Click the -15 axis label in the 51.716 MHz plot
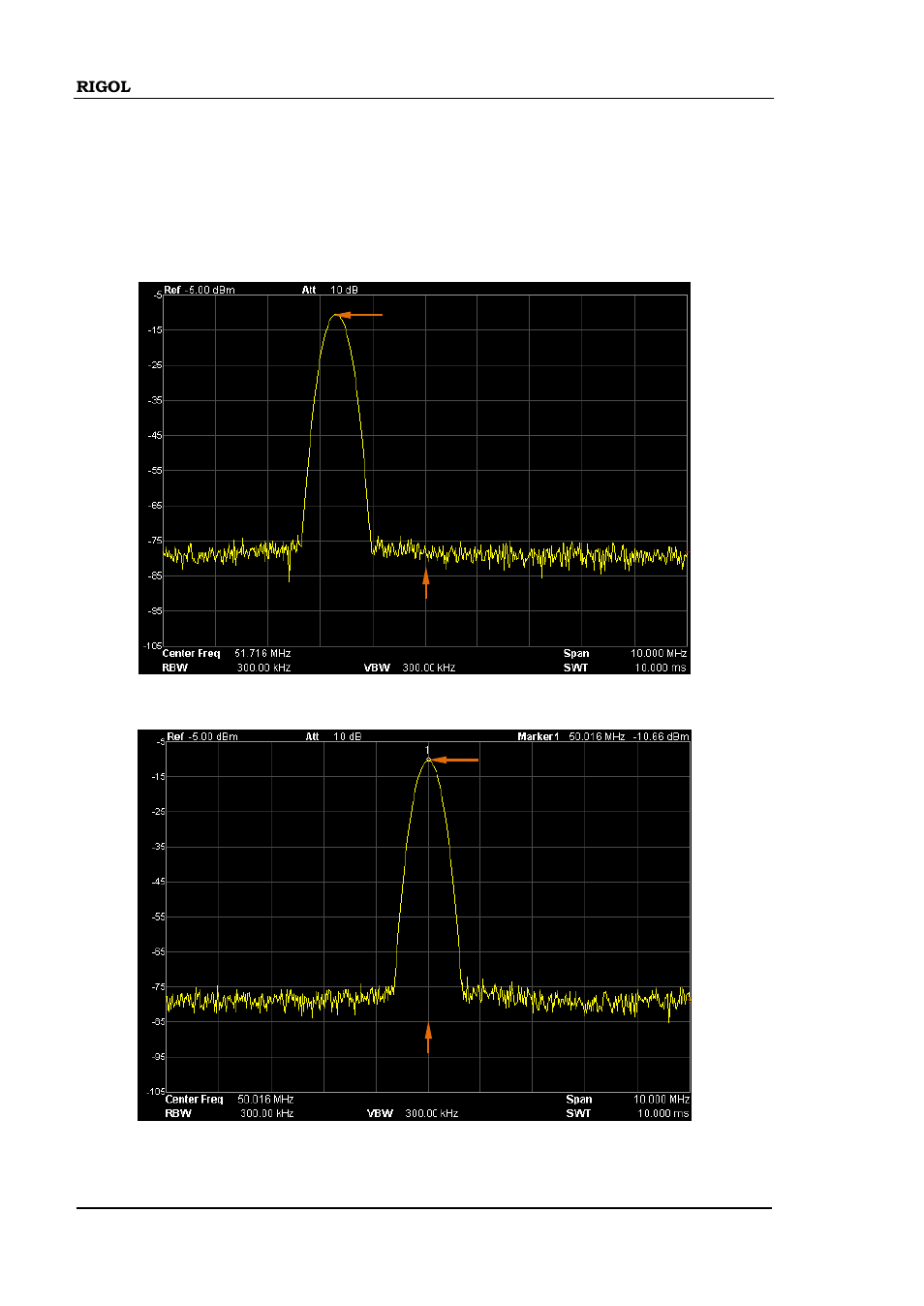 coord(155,330)
